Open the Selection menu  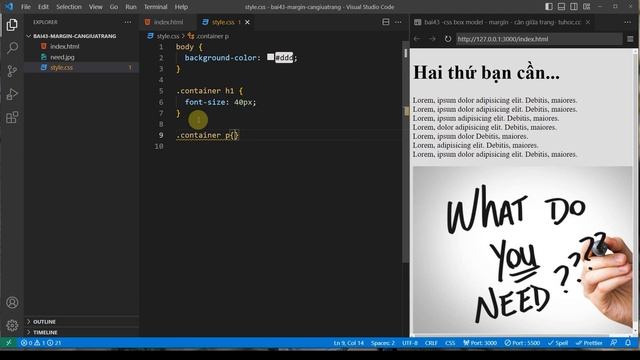(69, 7)
